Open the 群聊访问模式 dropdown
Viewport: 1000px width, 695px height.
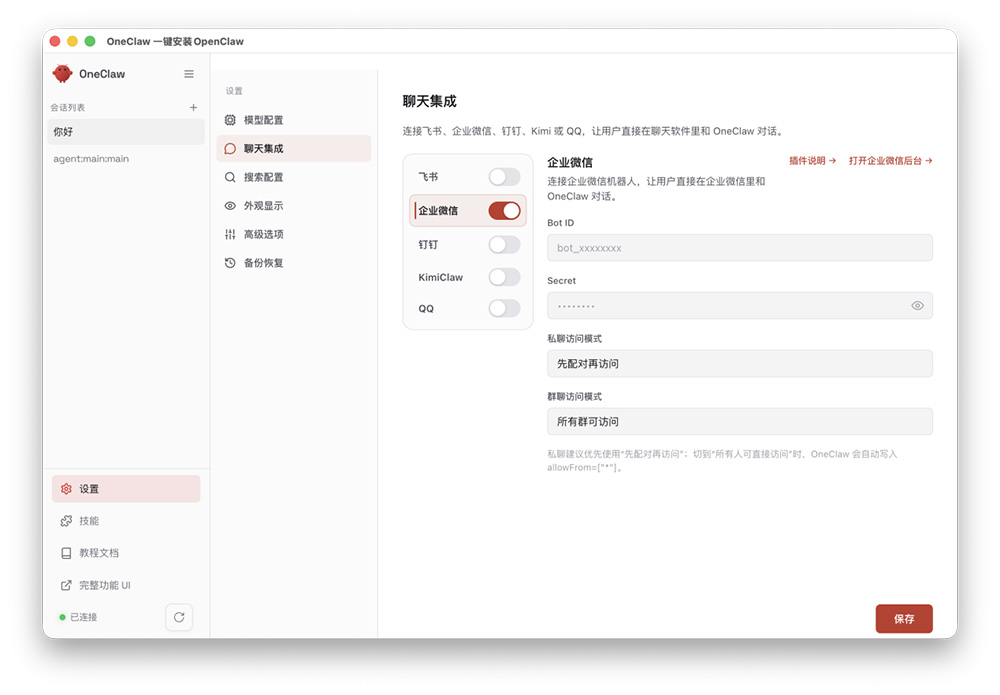pos(740,421)
